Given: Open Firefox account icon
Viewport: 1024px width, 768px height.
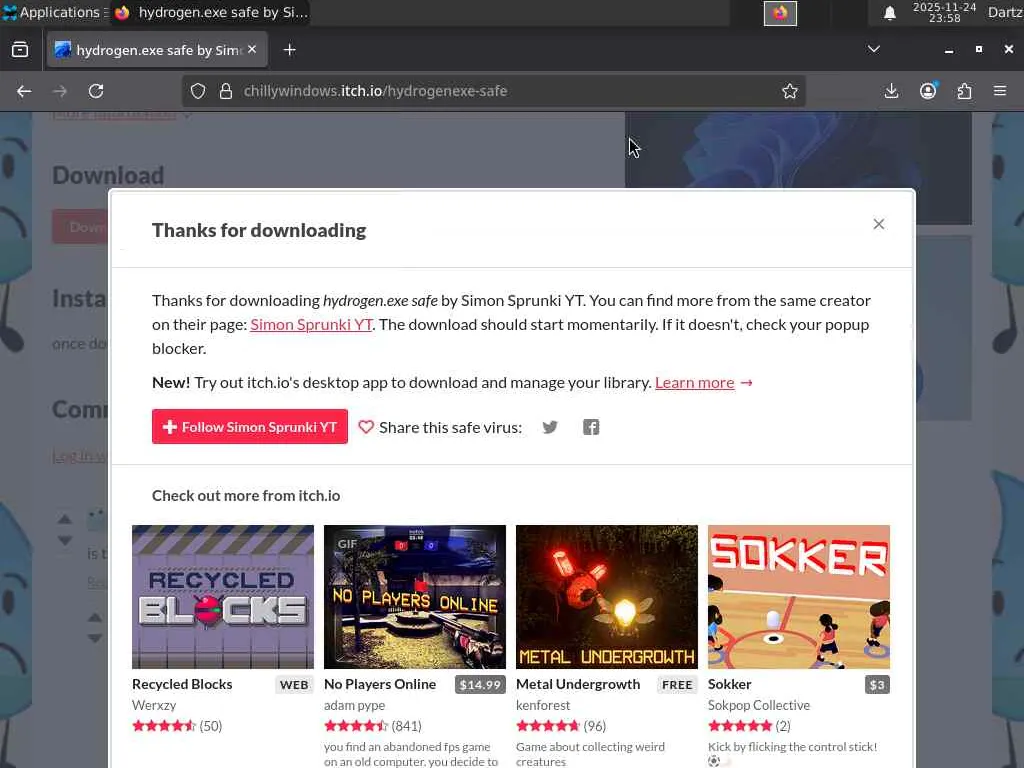Looking at the screenshot, I should [x=928, y=91].
